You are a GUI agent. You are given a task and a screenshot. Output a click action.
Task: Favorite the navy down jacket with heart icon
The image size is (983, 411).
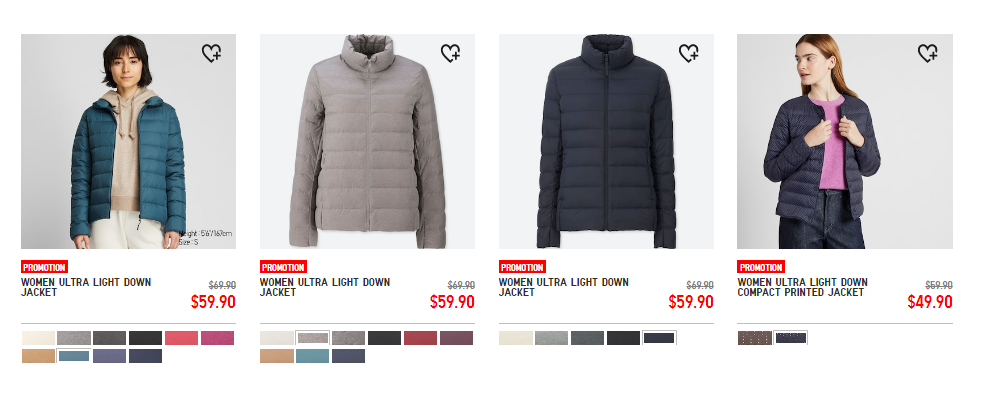tap(688, 53)
